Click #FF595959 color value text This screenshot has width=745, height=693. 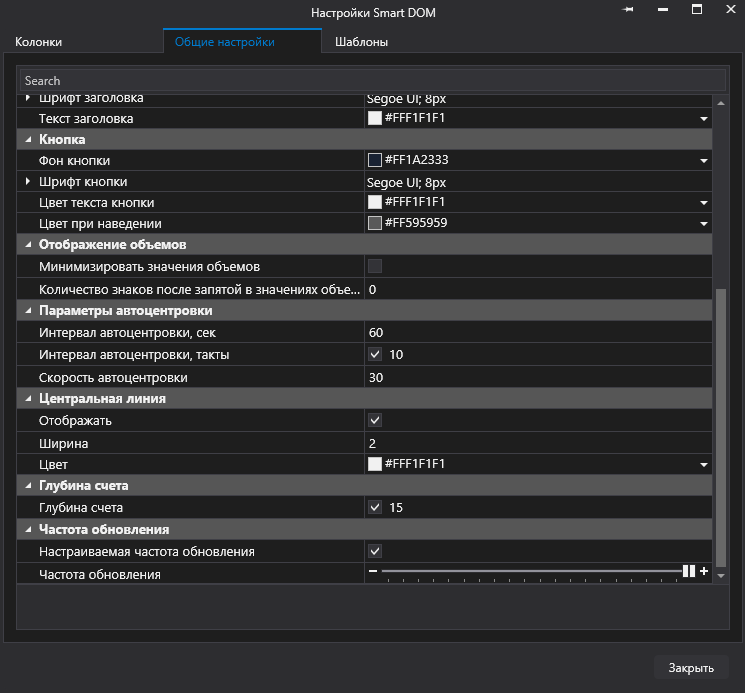pos(416,223)
